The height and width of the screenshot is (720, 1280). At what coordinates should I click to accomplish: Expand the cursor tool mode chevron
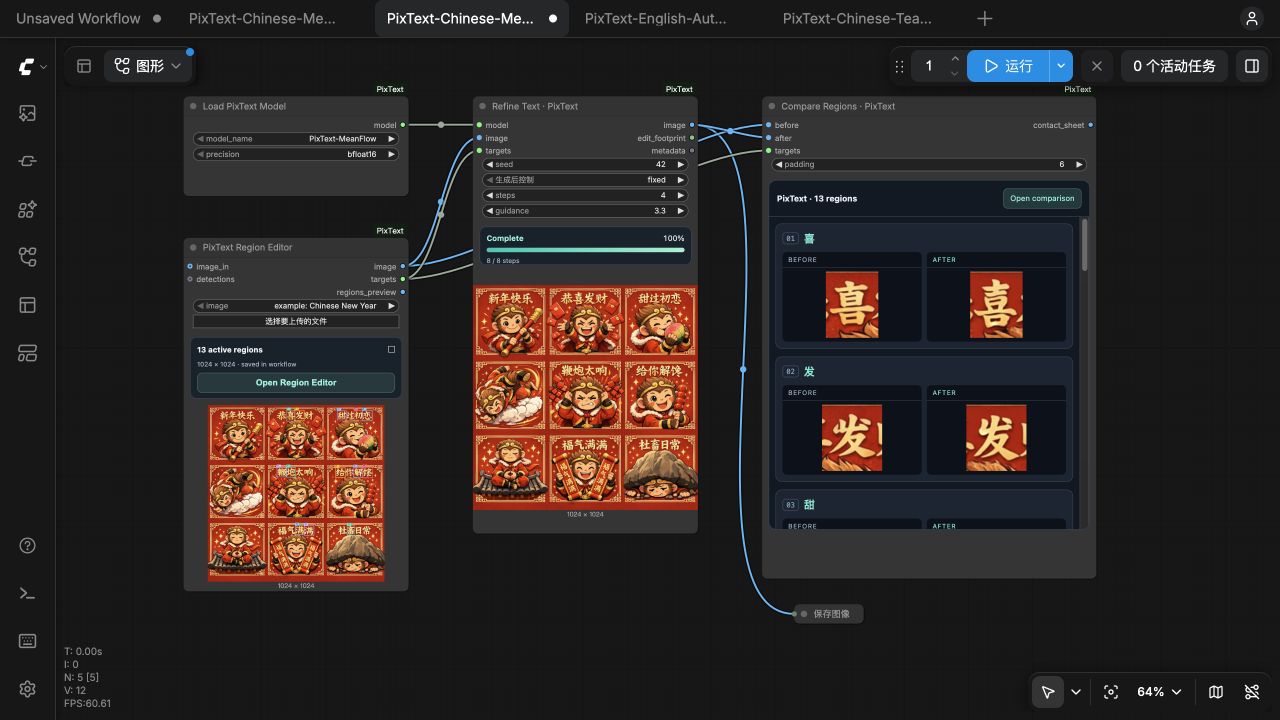[1076, 692]
